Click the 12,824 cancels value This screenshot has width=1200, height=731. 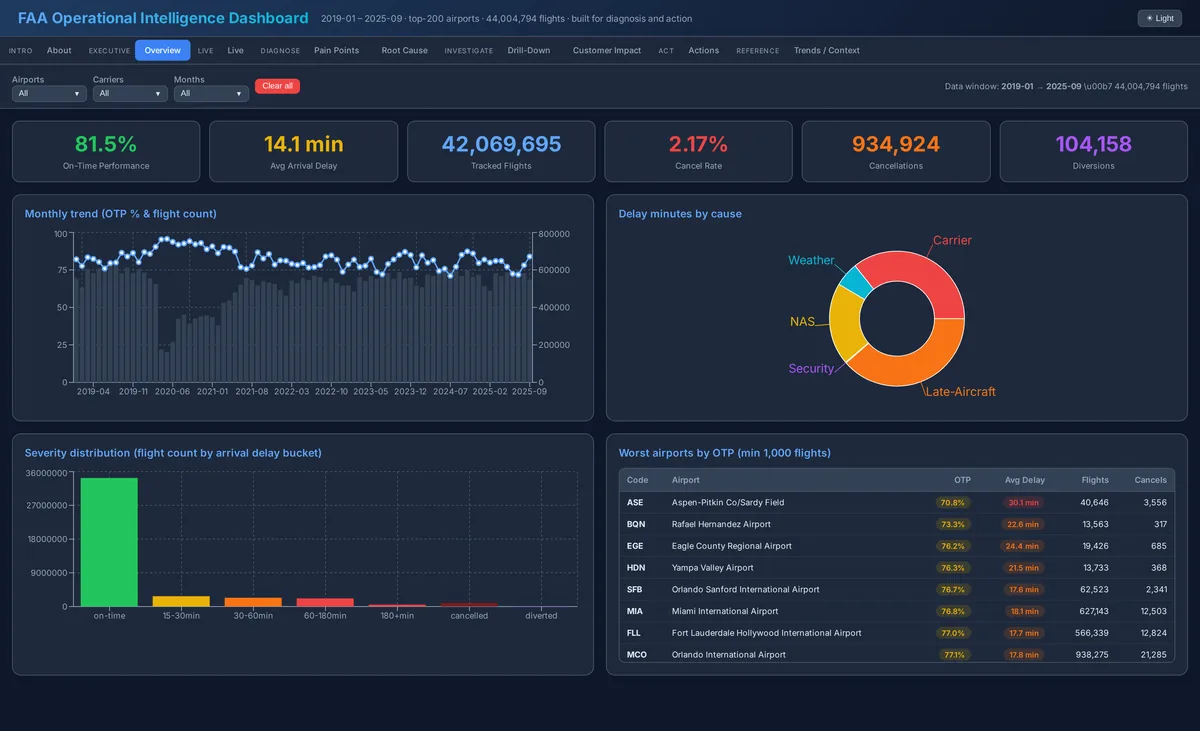[1153, 633]
